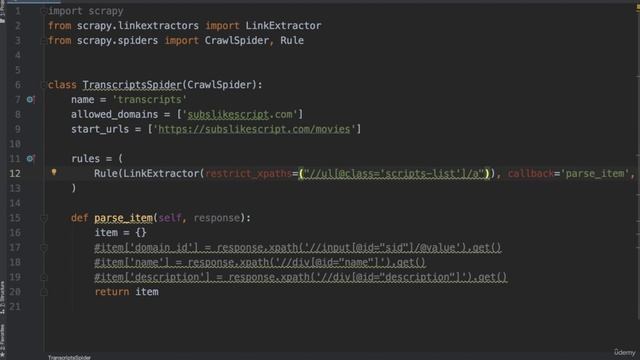The height and width of the screenshot is (360, 640).
Task: Click the commented item['name'] line 18
Action: click(x=260, y=262)
